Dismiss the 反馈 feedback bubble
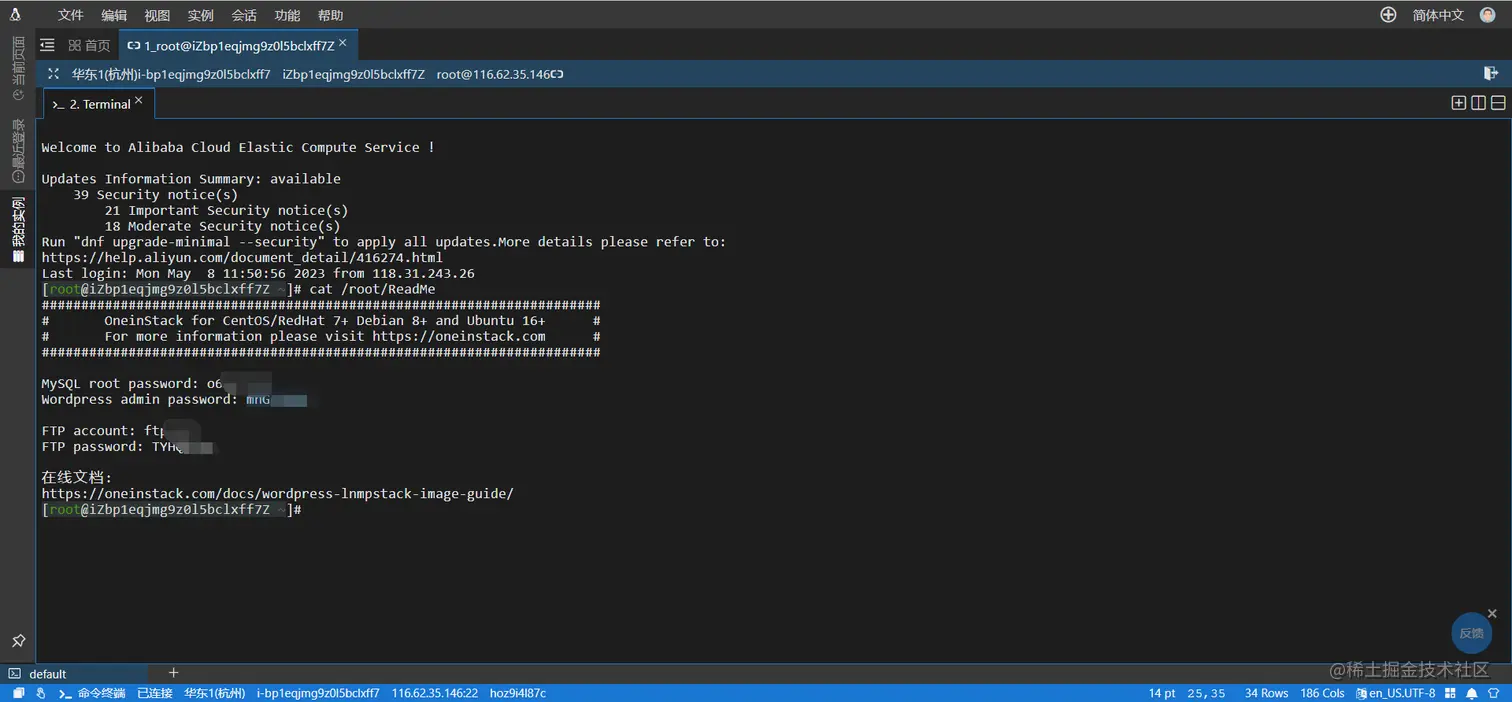Screen dimensions: 1512x702 coord(1492,613)
